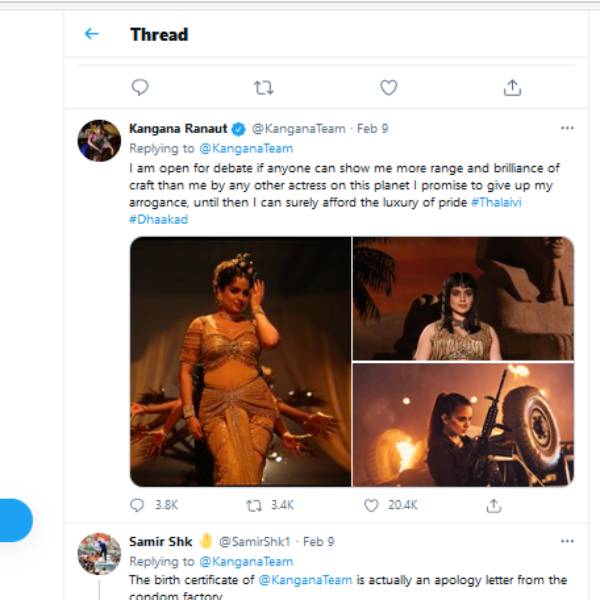
Task: View the golden dance costume photo
Action: pos(240,362)
